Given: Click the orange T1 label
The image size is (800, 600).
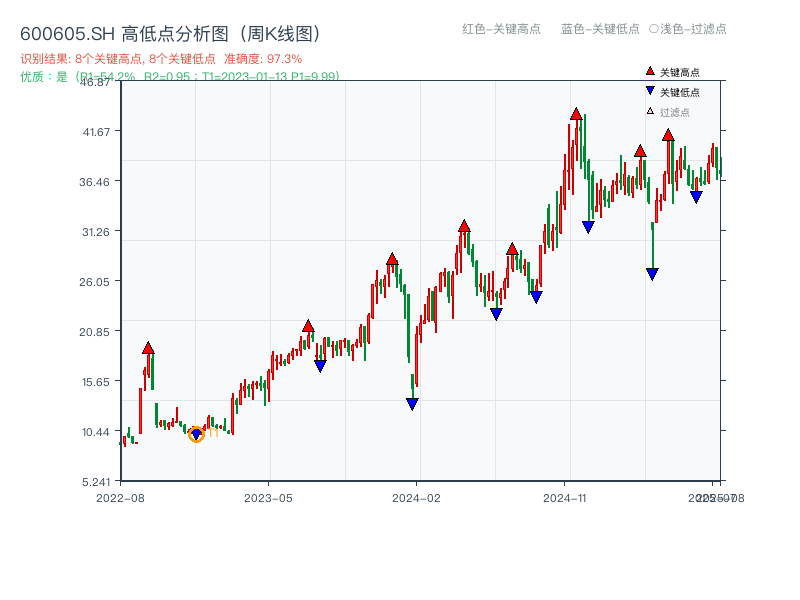Looking at the screenshot, I should pos(213,433).
